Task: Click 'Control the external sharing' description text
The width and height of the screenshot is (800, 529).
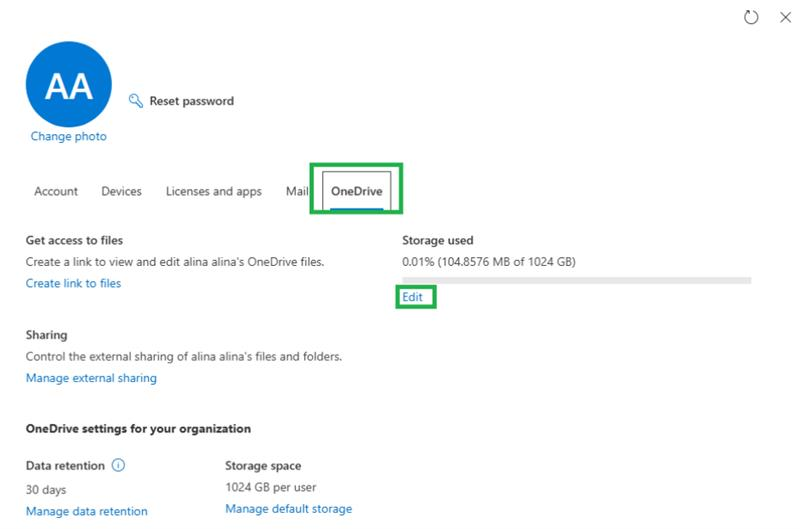Action: pyautogui.click(x=184, y=357)
